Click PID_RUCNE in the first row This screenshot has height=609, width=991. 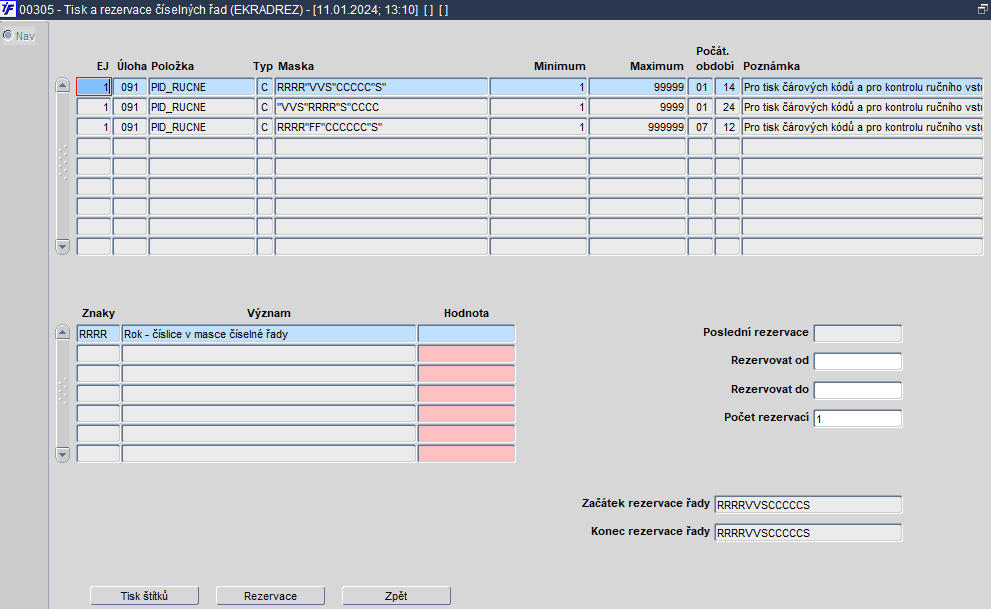202,87
